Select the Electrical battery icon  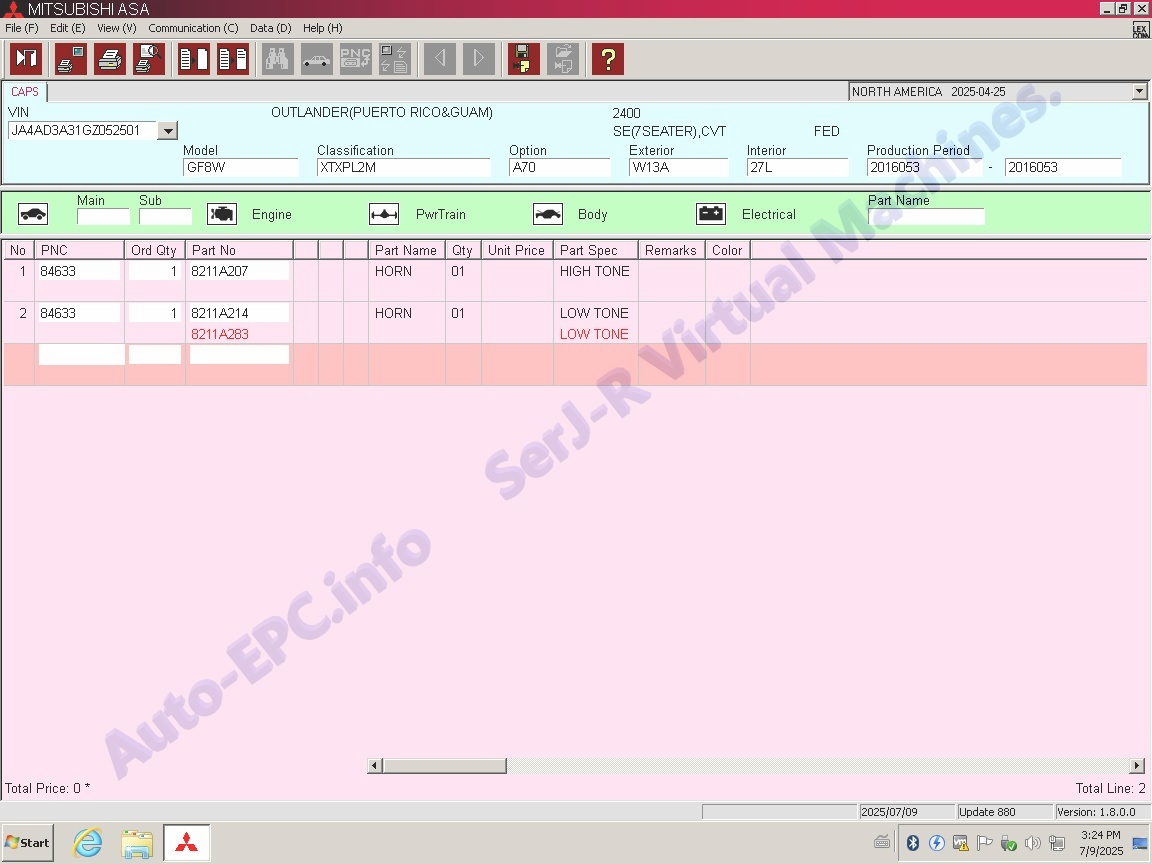(711, 214)
